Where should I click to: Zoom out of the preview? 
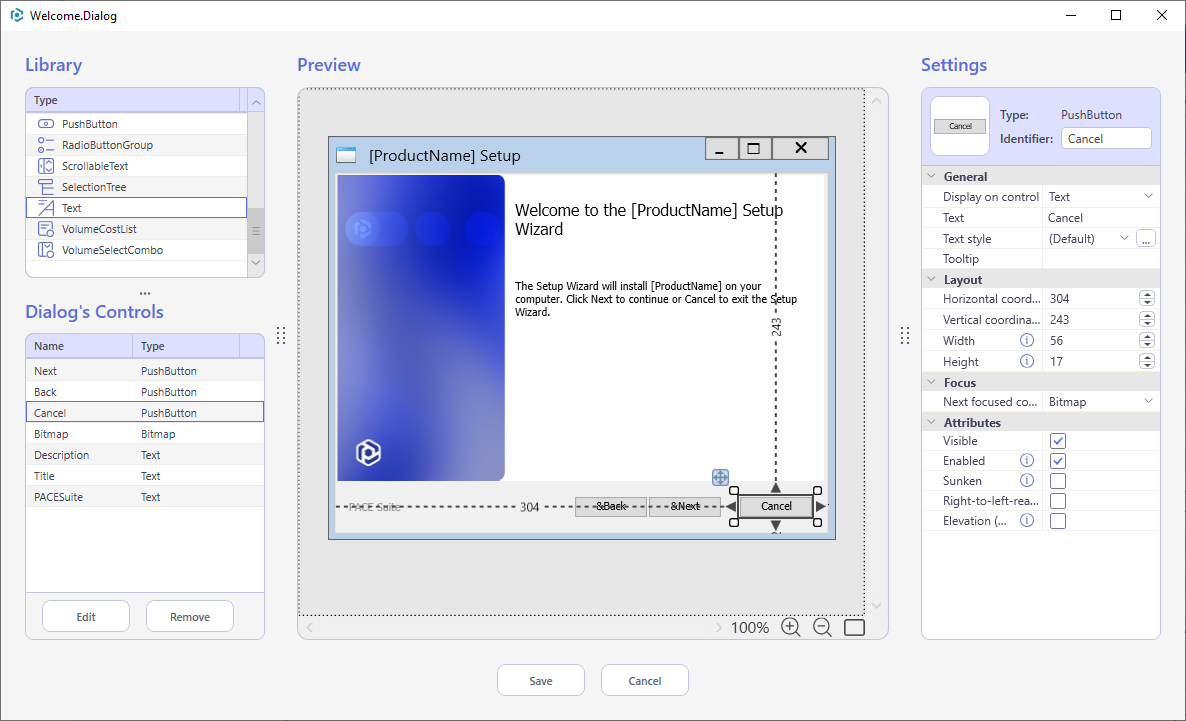click(822, 627)
